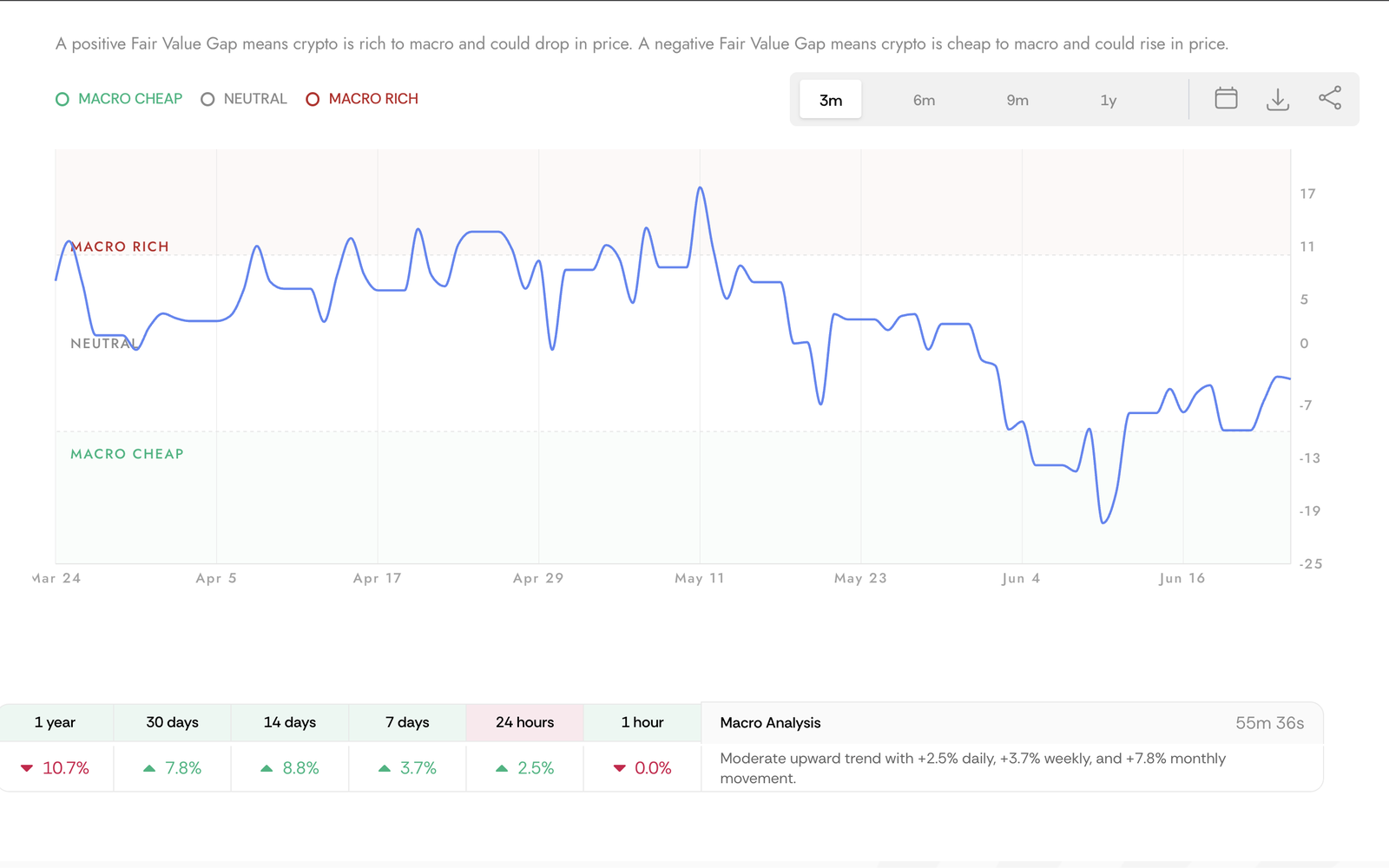1389x868 pixels.
Task: Toggle the MACRO RICH legend circle
Action: (x=313, y=99)
